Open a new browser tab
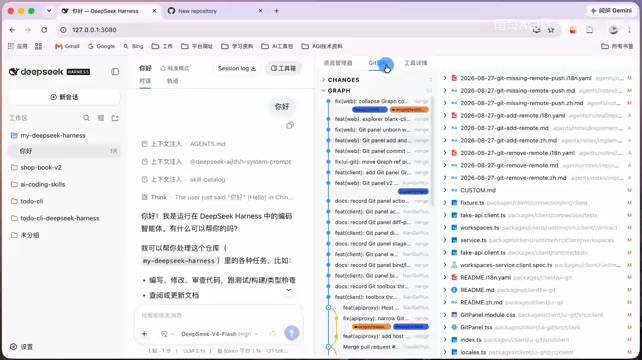The width and height of the screenshot is (642, 360). pyautogui.click(x=276, y=11)
